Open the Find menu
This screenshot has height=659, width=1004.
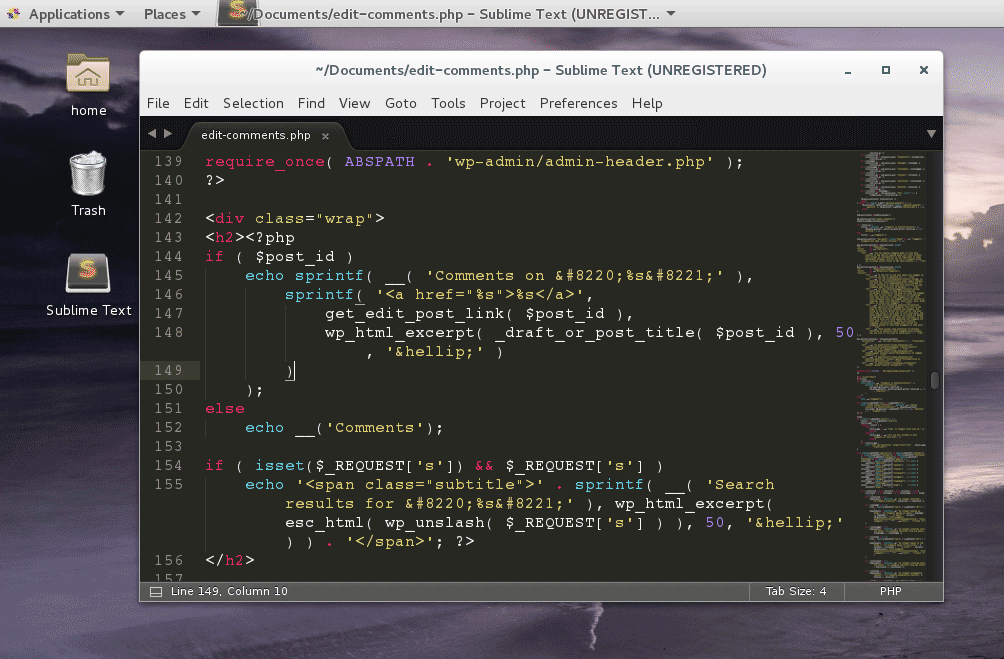click(311, 103)
